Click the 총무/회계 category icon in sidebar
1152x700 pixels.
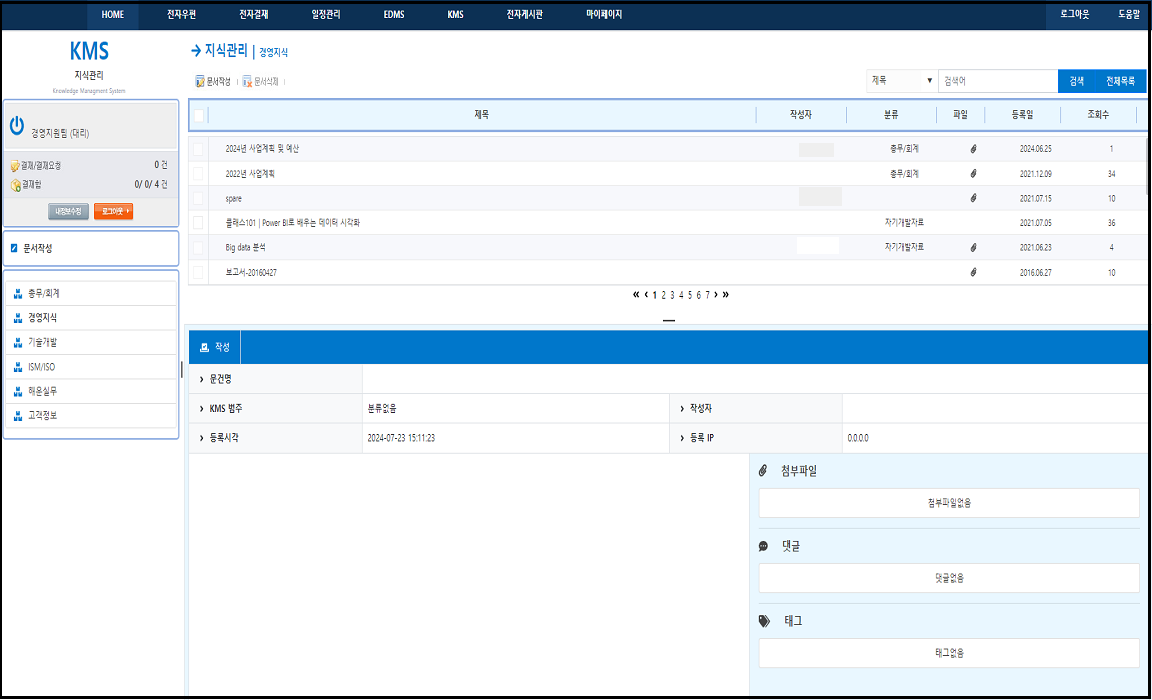18,294
